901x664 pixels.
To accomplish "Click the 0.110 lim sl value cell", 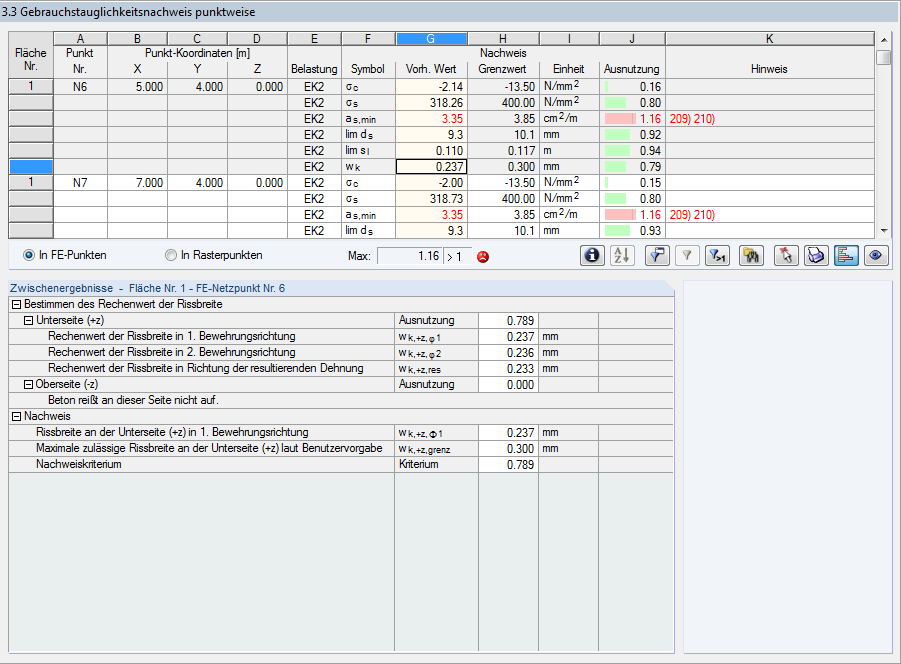I will coord(431,151).
